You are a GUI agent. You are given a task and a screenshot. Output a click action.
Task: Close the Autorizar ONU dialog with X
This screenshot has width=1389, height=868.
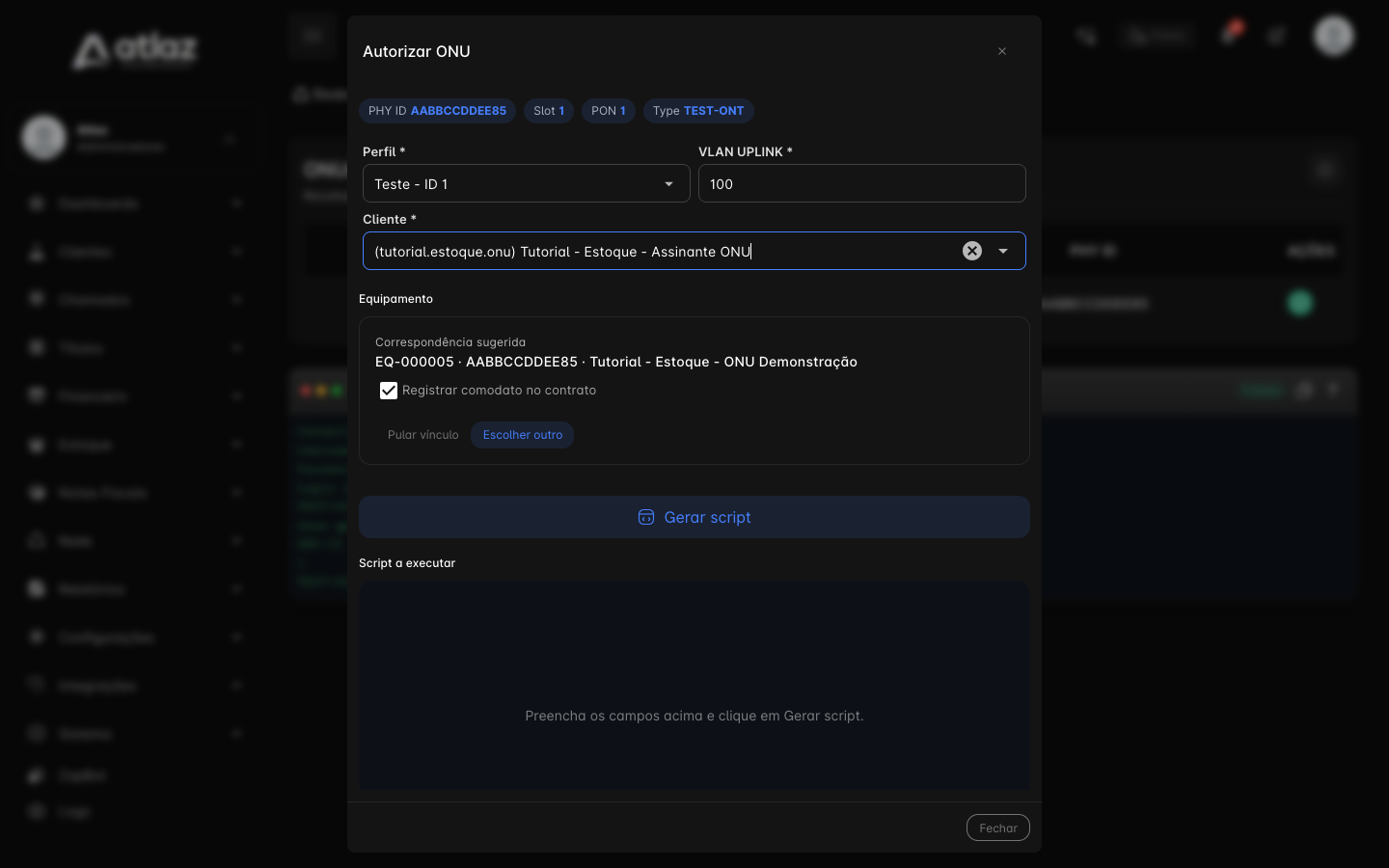1002,51
